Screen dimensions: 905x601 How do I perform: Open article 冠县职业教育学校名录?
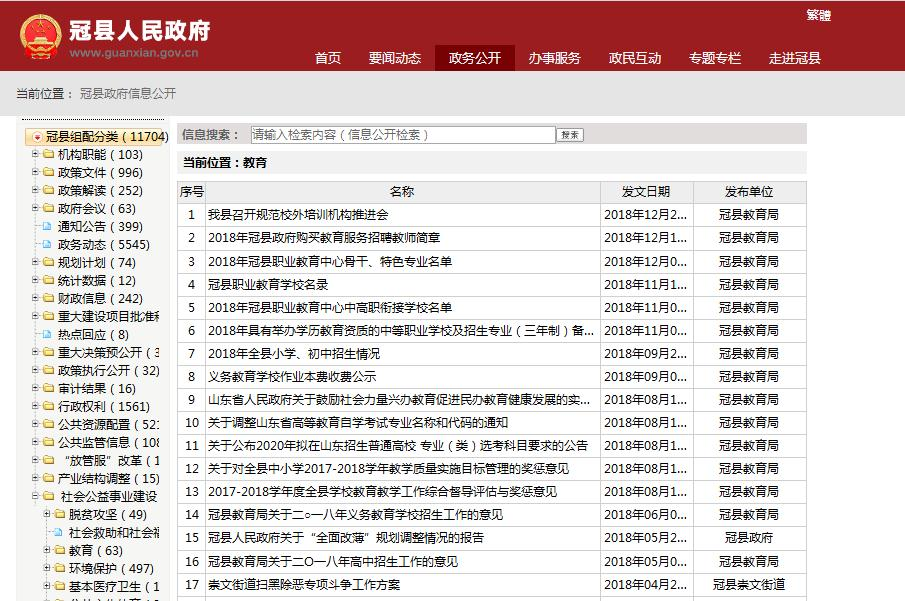(x=268, y=285)
